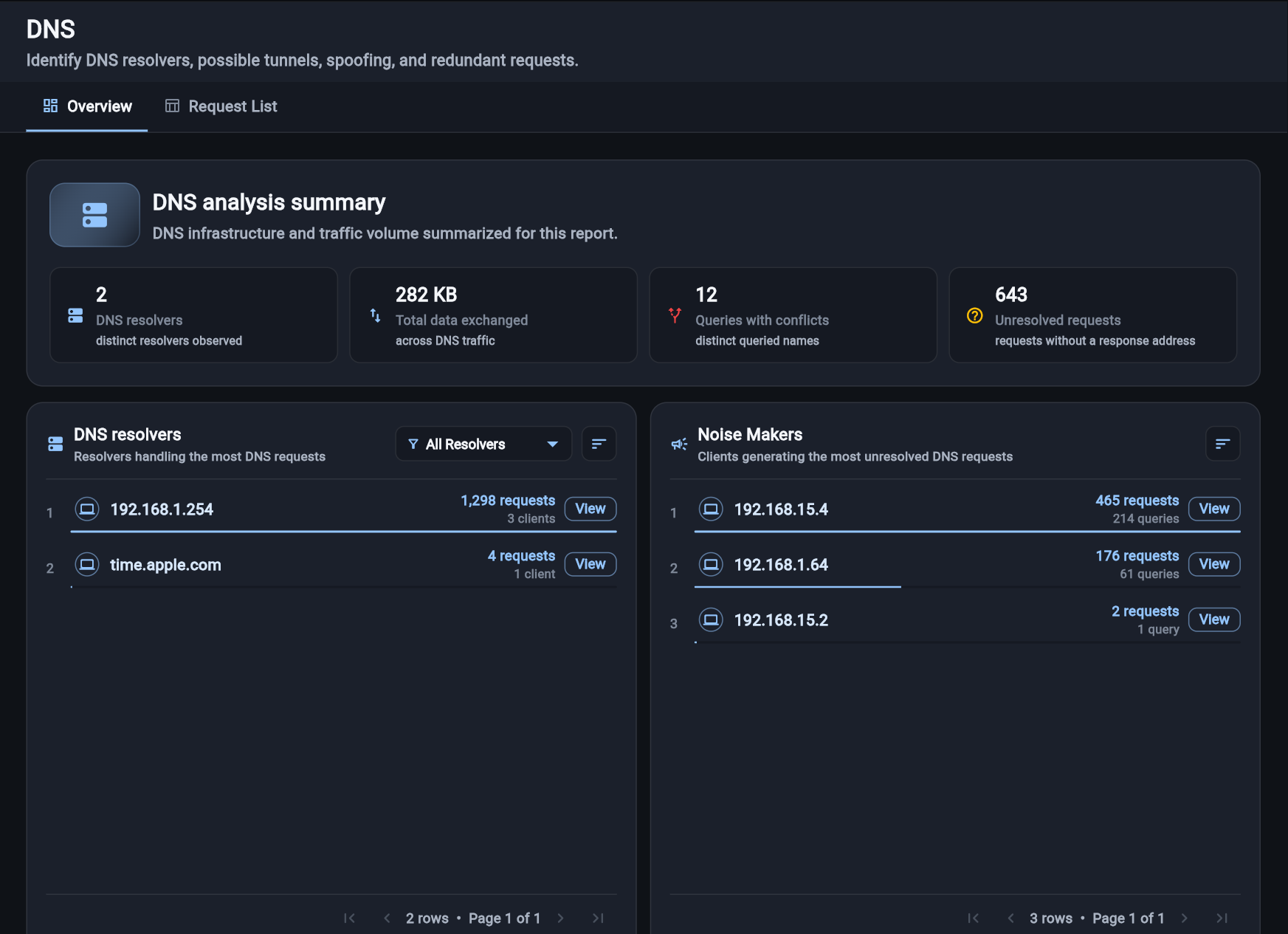Click '3 rows' text in Noise Makers footer
Viewport: 1288px width, 934px height.
1051,918
